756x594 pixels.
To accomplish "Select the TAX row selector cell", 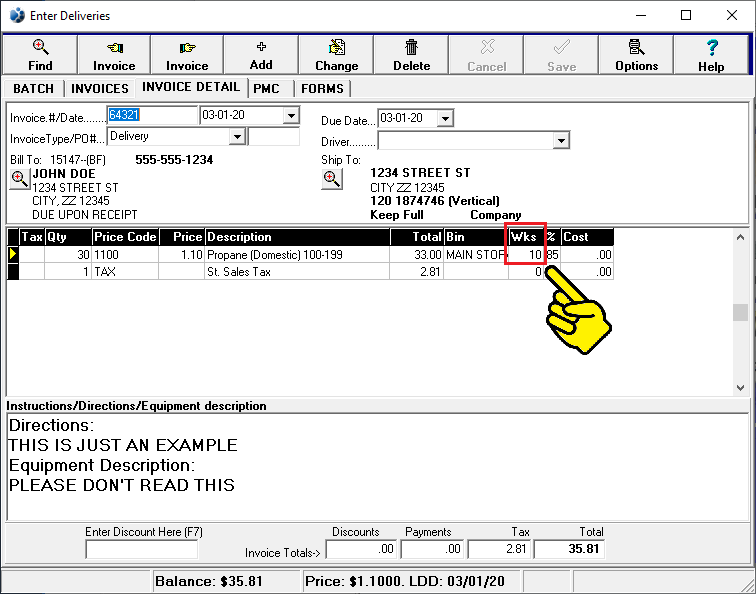I will 13,272.
